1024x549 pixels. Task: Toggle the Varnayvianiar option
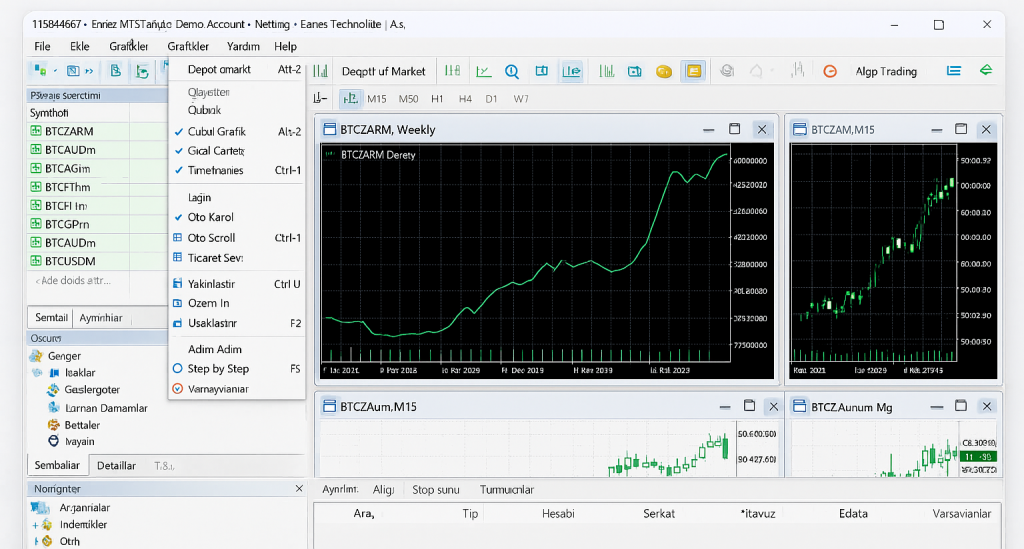click(177, 389)
